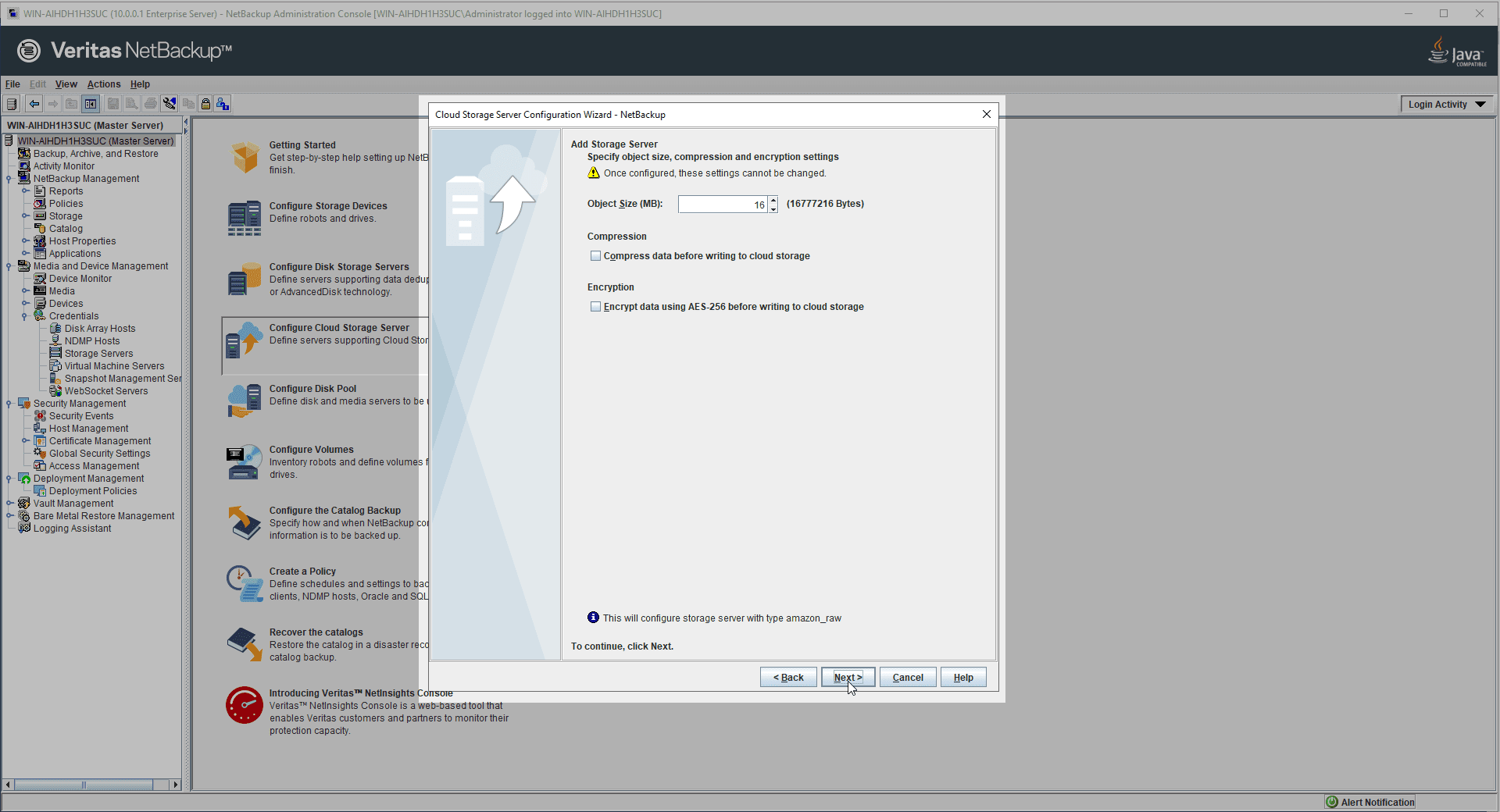Collapse the Credentials tree node

25,316
